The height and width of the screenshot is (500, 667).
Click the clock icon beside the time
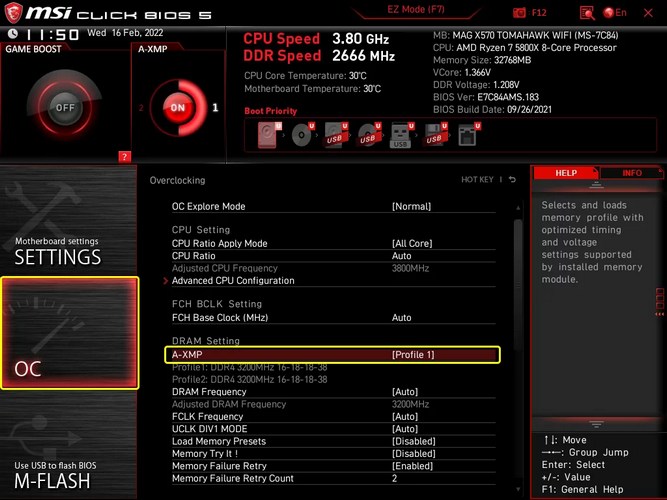13,34
